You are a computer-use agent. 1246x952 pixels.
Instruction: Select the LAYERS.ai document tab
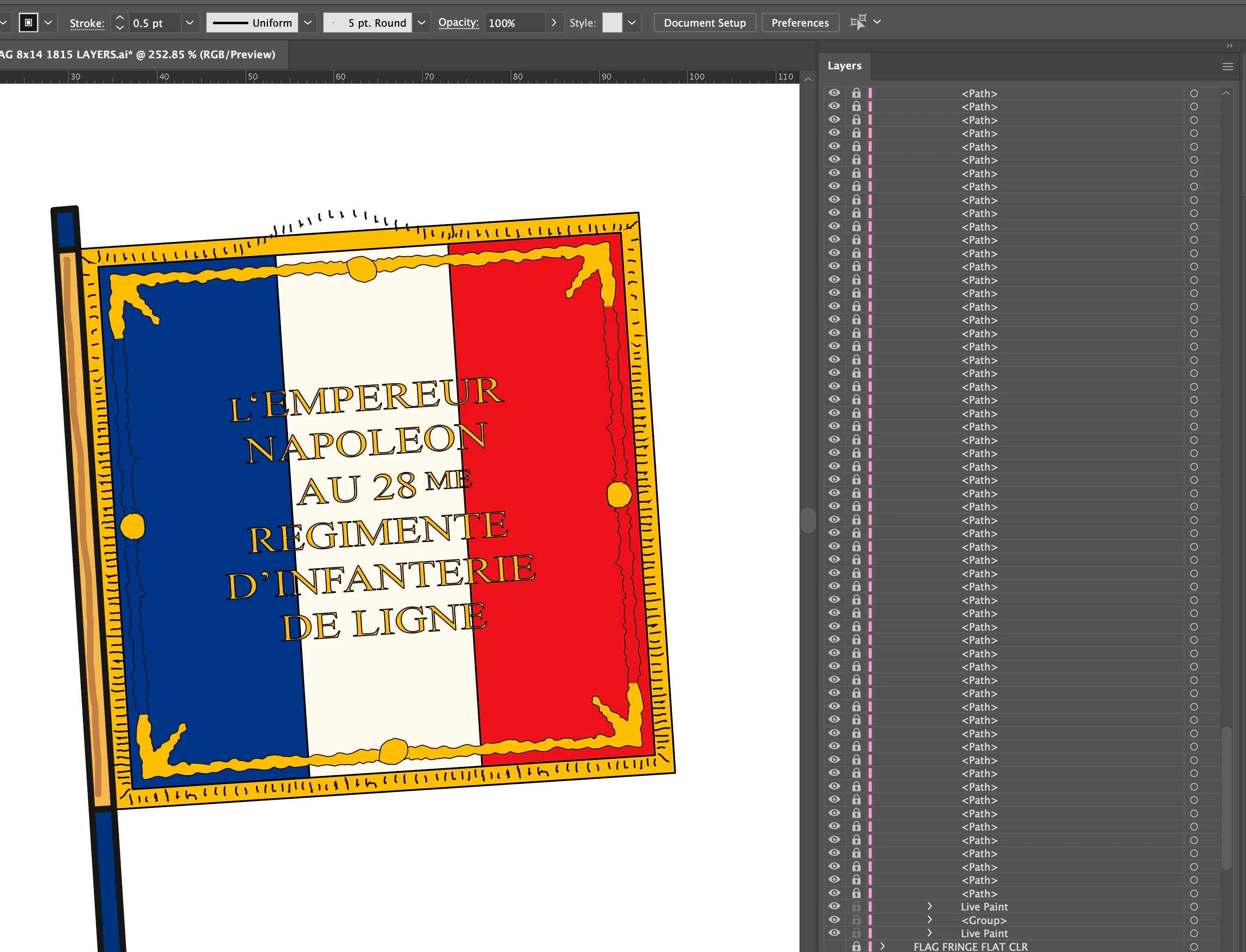pyautogui.click(x=137, y=55)
